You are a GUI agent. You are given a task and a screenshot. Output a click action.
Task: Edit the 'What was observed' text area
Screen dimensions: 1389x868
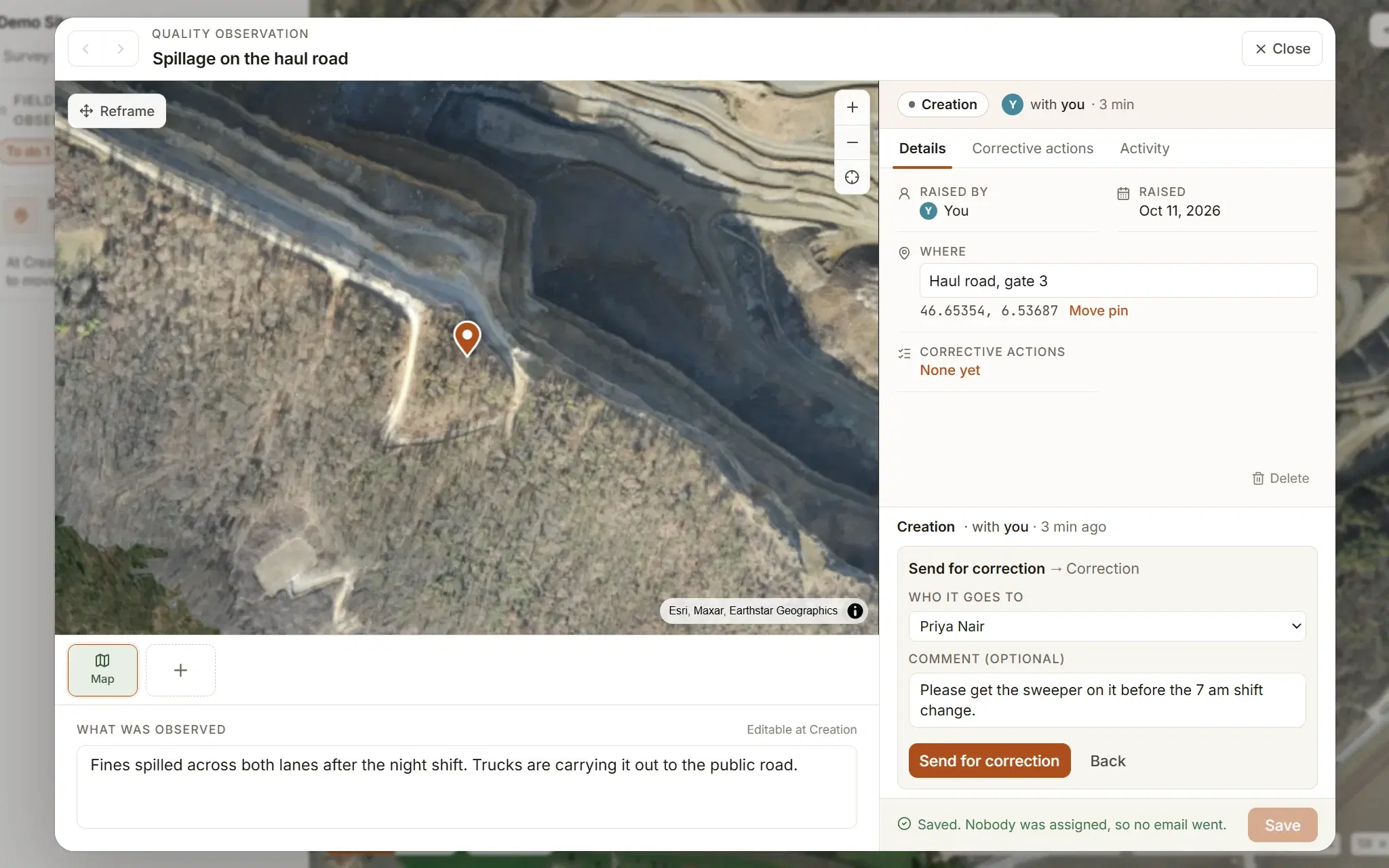pyautogui.click(x=467, y=787)
